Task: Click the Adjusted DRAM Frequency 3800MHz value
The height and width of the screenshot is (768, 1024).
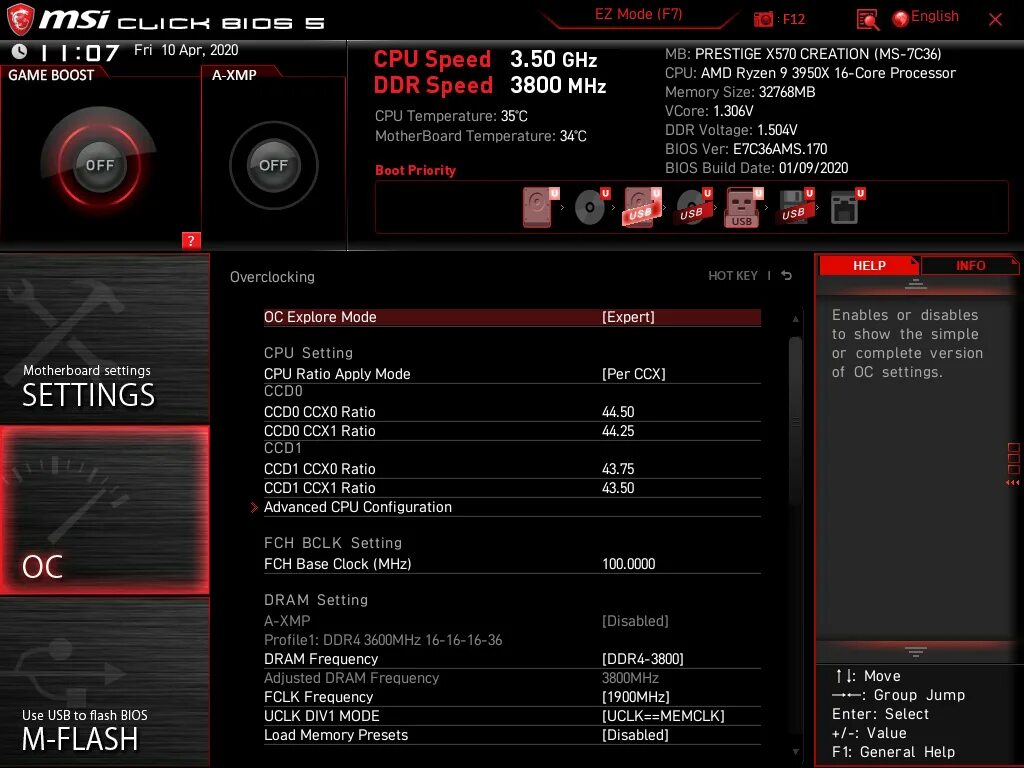Action: tap(630, 678)
